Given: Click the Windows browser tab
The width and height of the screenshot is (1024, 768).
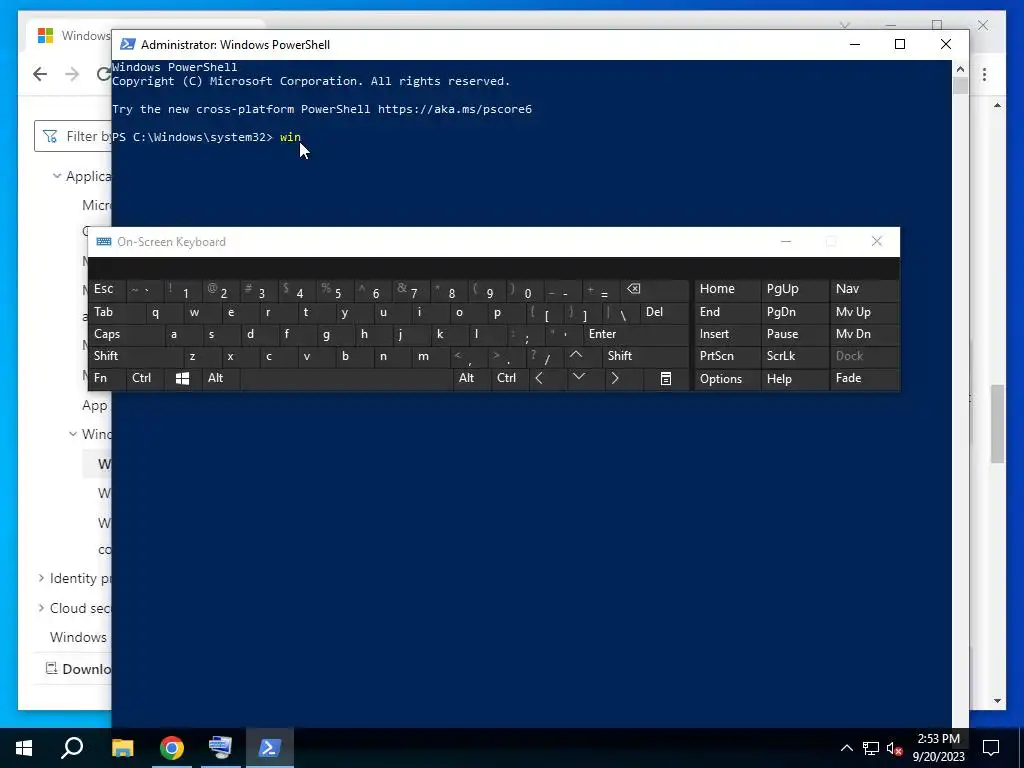Looking at the screenshot, I should (71, 35).
